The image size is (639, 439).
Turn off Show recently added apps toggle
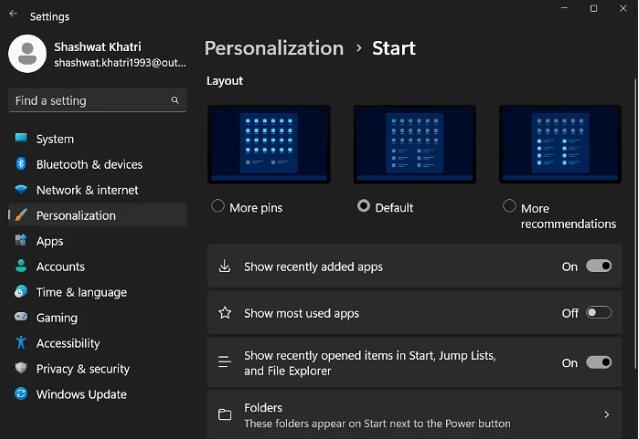point(599,266)
